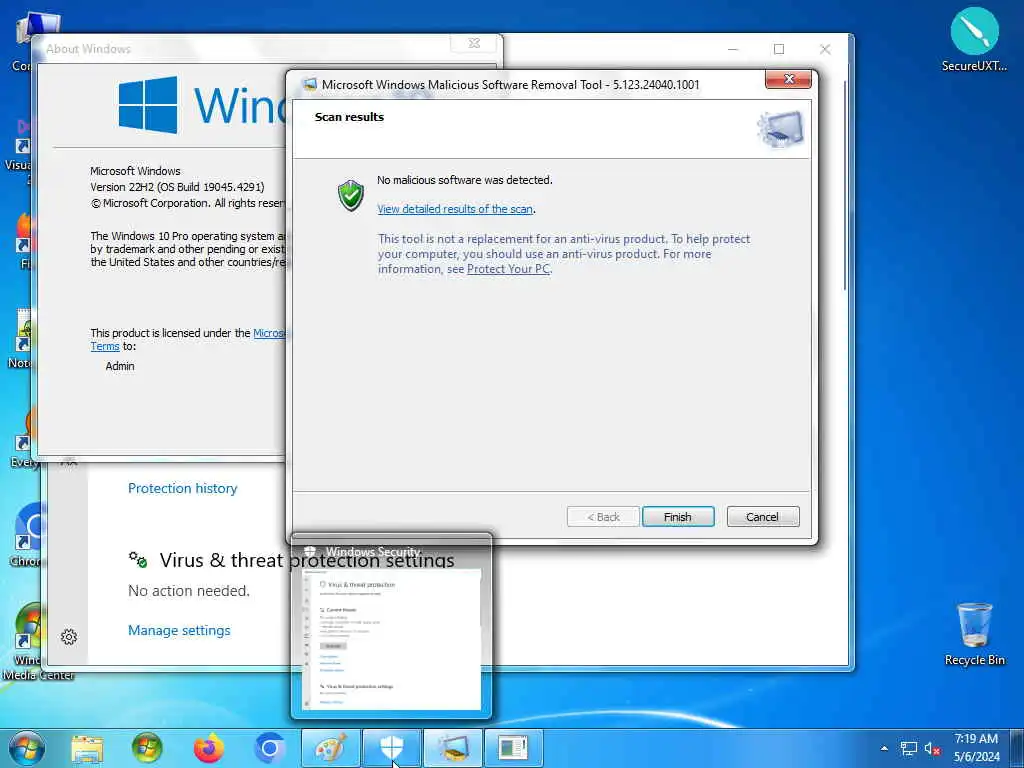The width and height of the screenshot is (1024, 768).
Task: Open the Chrome desktop shortcut
Action: click(26, 534)
